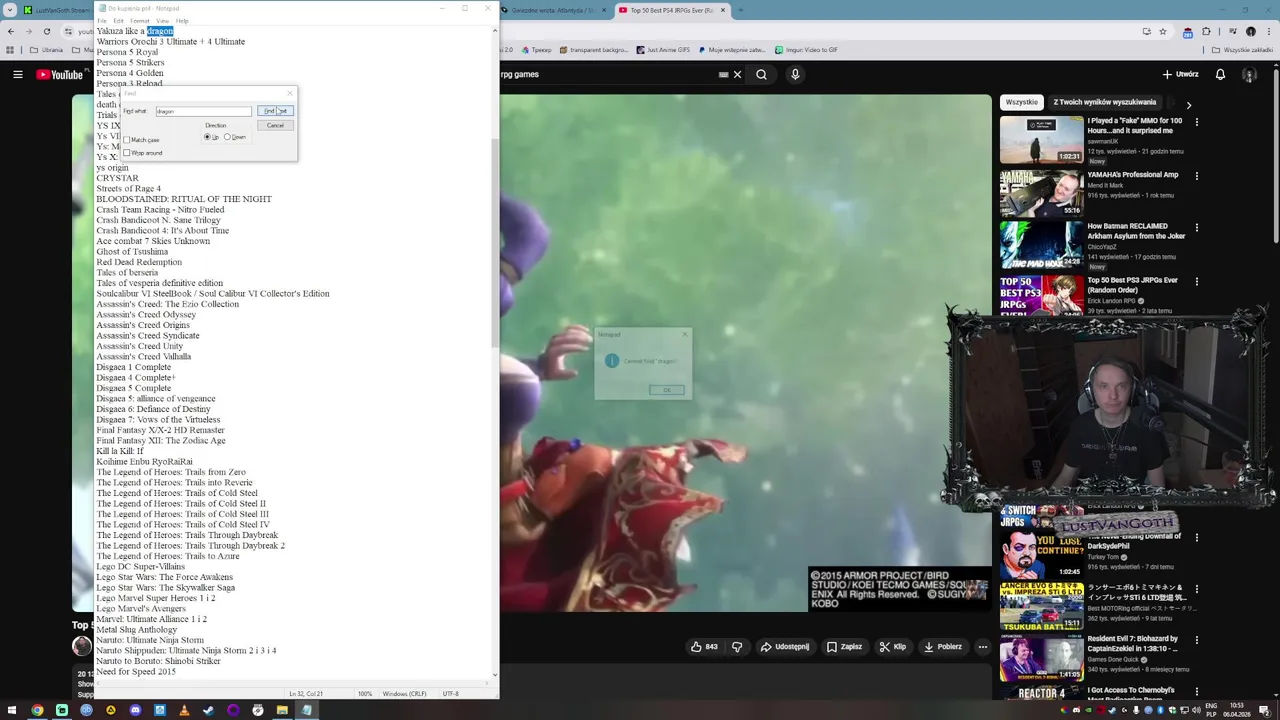Open Notepad Edit menu
Image resolution: width=1280 pixels, height=720 pixels.
[118, 20]
